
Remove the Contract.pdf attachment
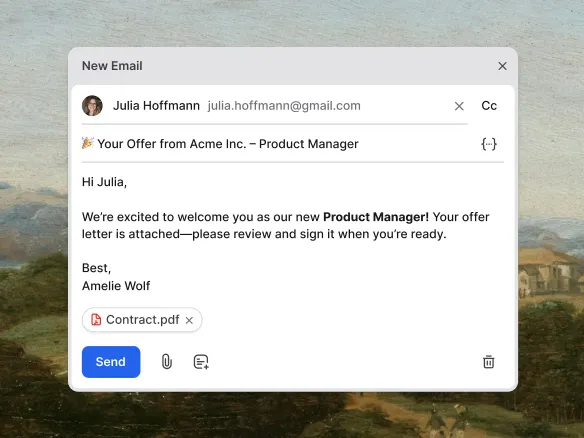coord(189,320)
